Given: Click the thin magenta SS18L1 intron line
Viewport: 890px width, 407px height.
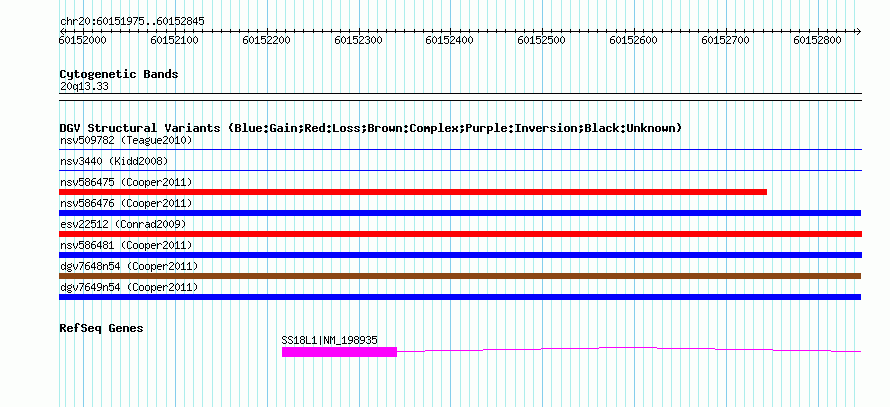Looking at the screenshot, I should click(x=629, y=350).
